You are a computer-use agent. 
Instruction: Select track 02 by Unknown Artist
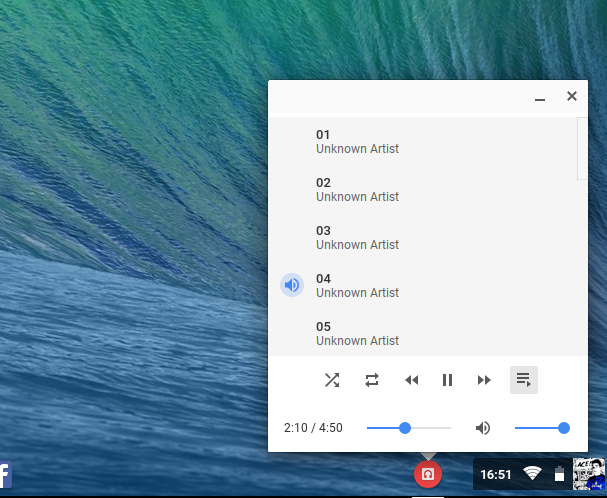357,189
